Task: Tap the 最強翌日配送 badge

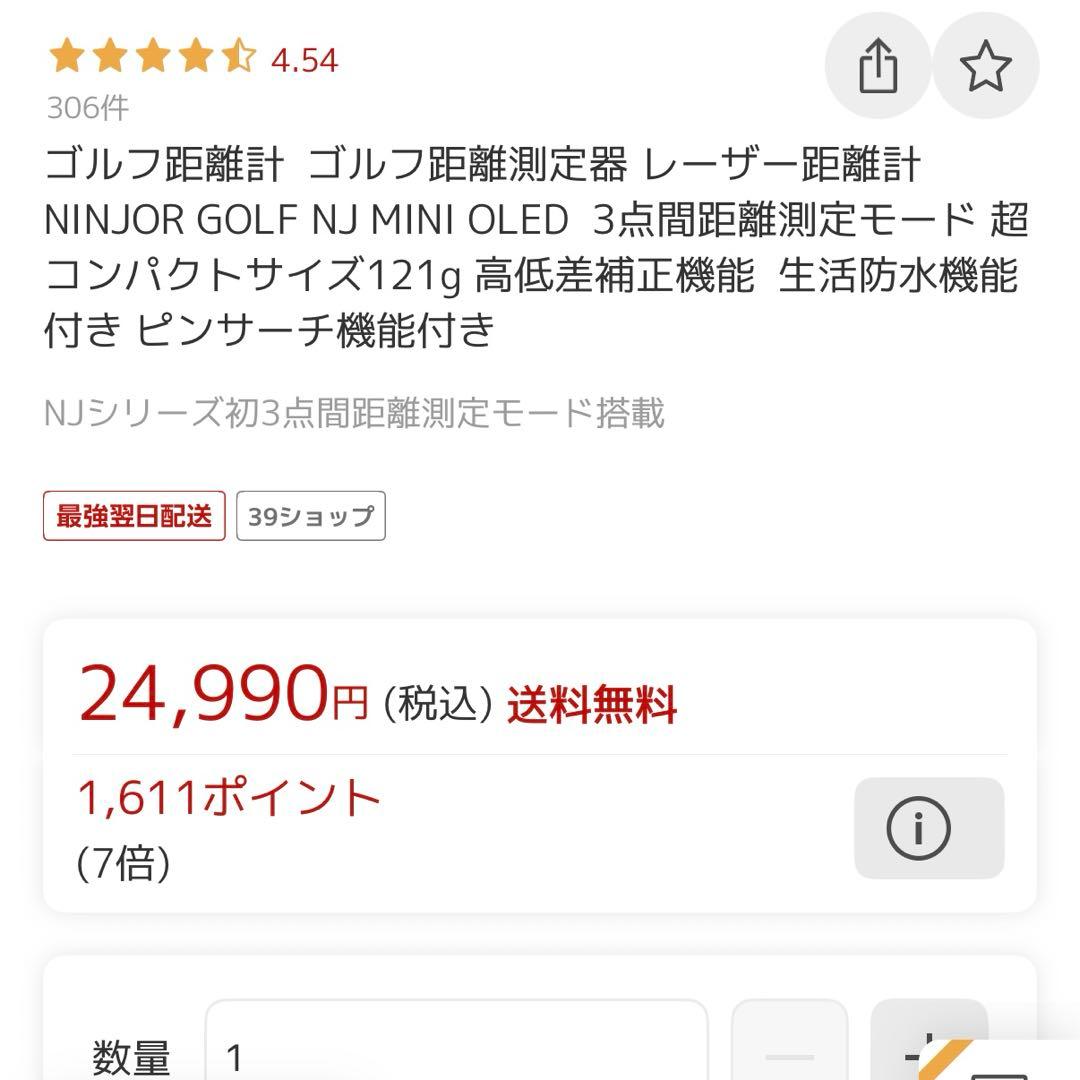Action: tap(131, 516)
